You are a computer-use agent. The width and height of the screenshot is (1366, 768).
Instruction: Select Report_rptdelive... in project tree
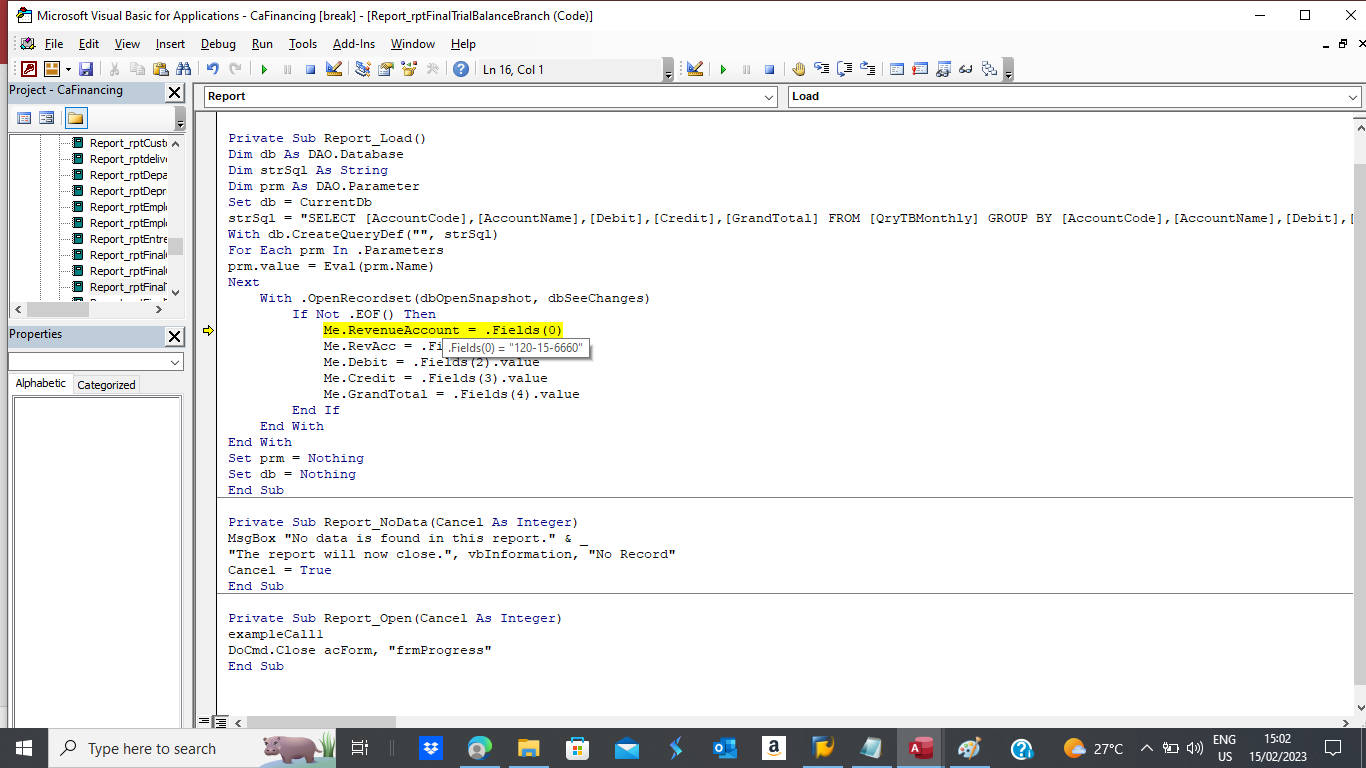point(128,159)
